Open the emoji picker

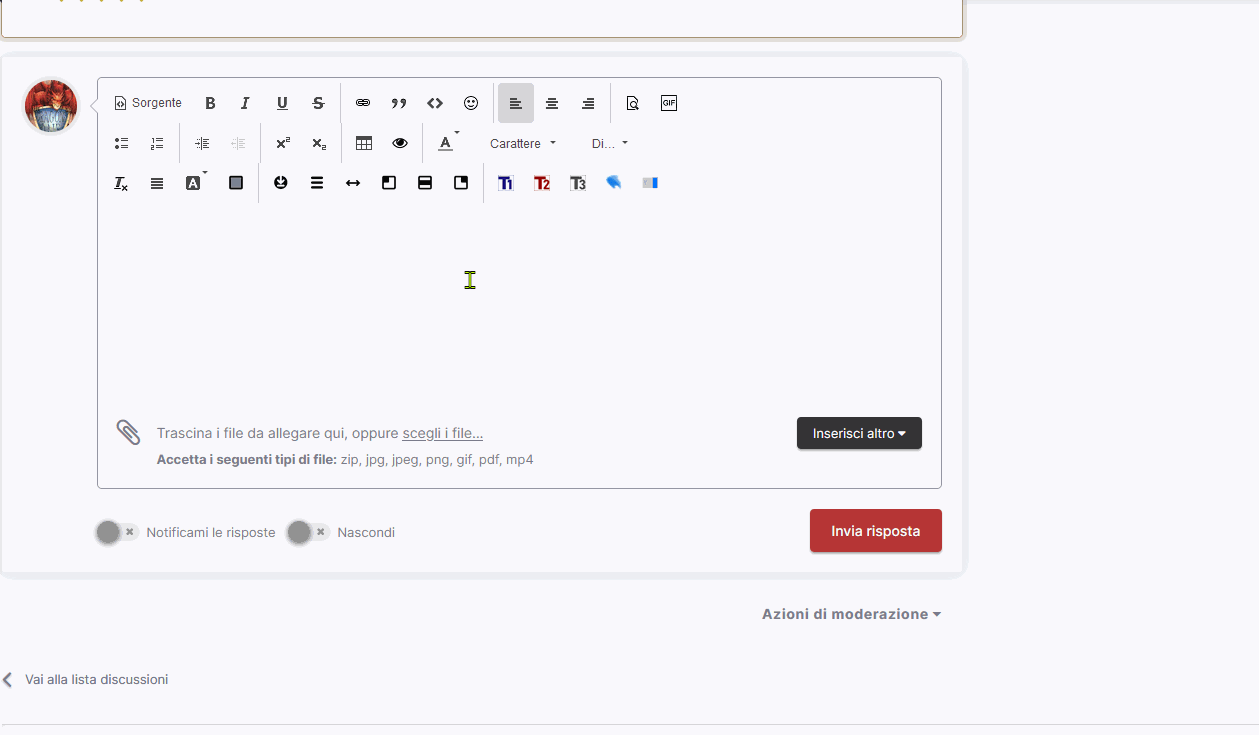(x=471, y=103)
